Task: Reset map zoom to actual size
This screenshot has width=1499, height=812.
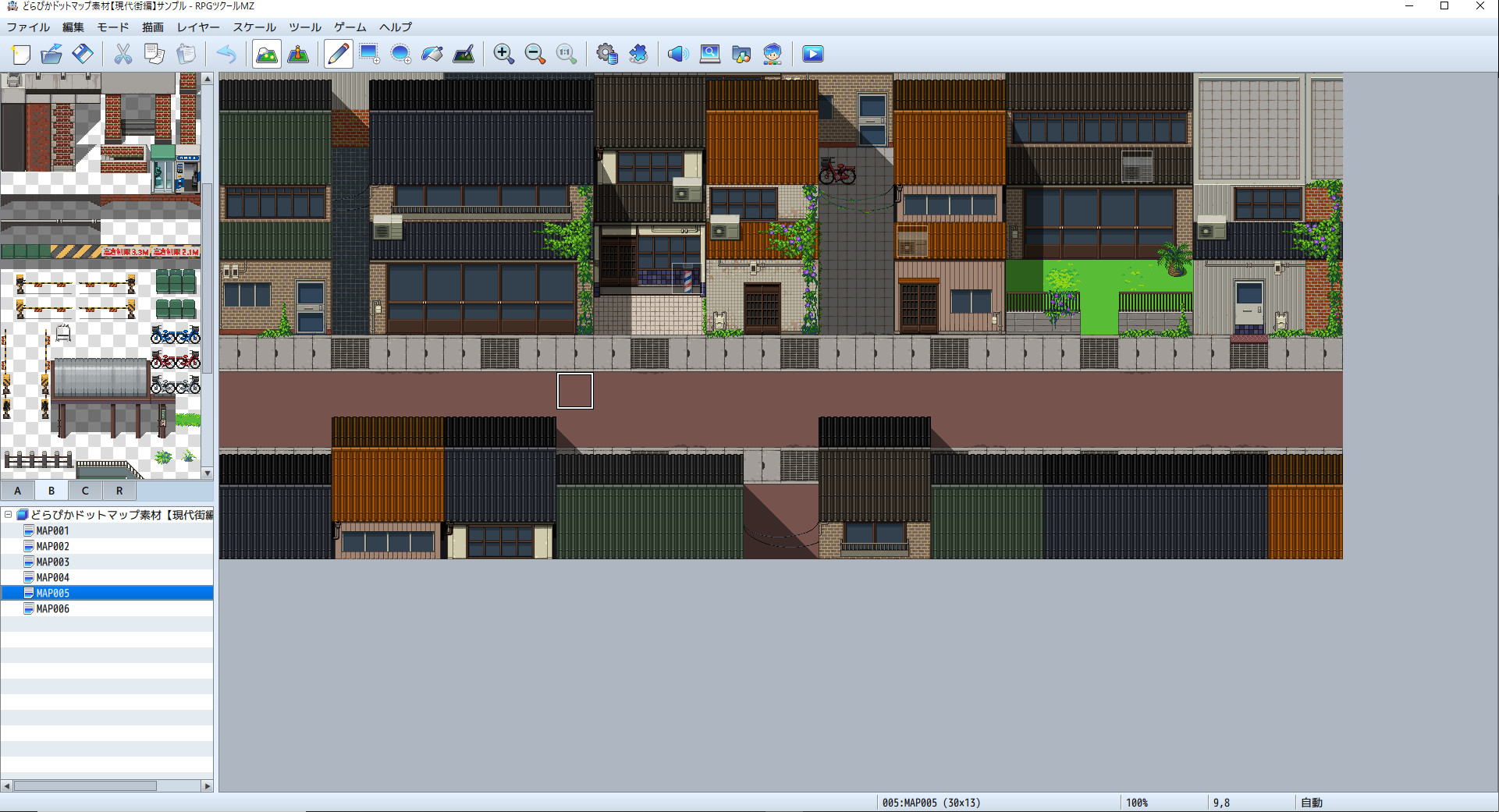Action: (566, 54)
